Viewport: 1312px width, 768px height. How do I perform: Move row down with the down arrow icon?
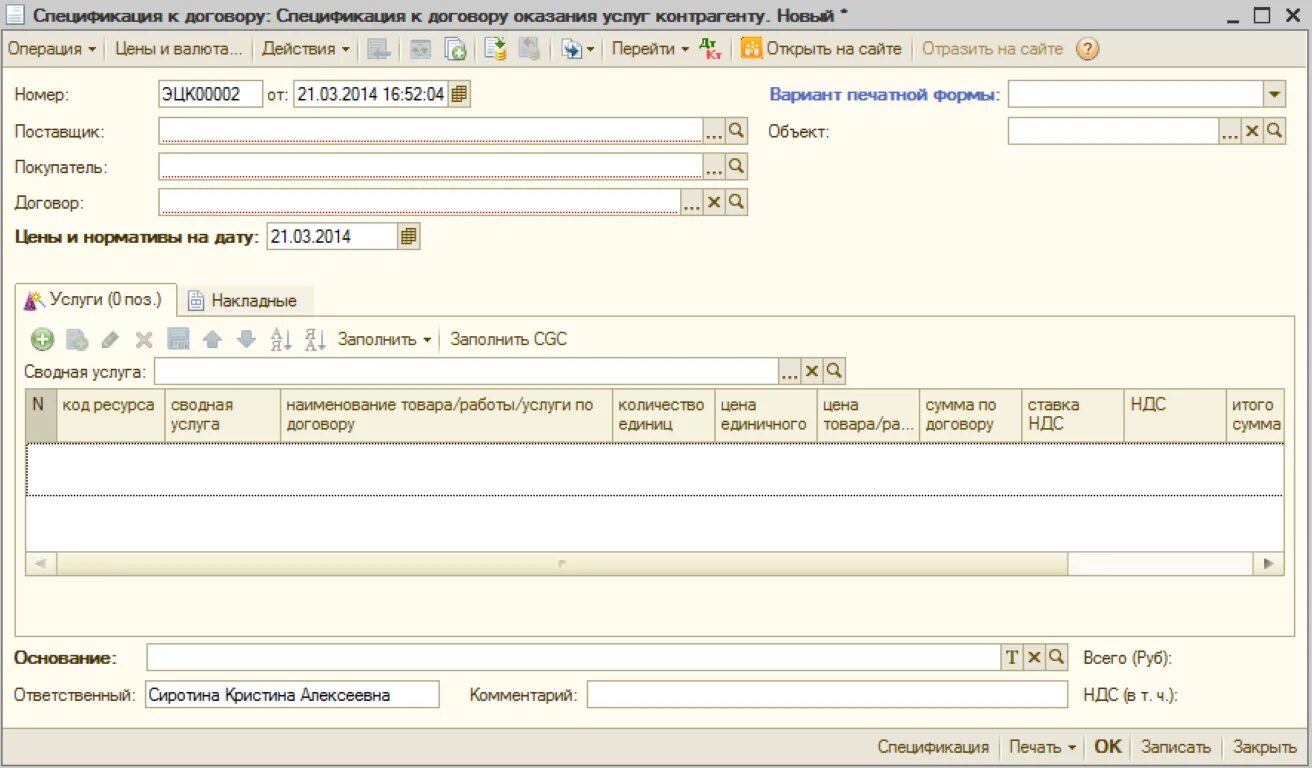tap(246, 340)
